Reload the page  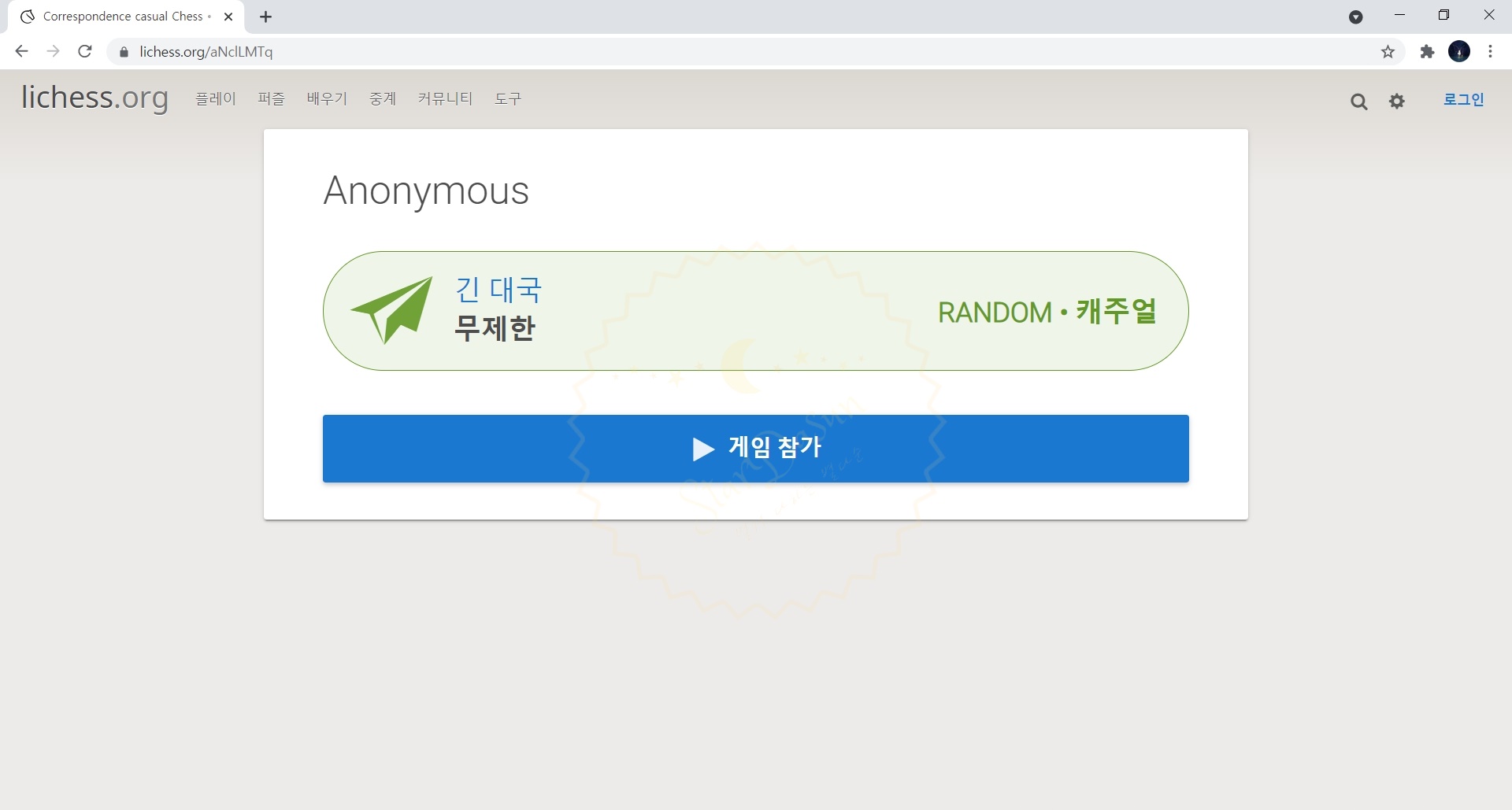point(85,52)
